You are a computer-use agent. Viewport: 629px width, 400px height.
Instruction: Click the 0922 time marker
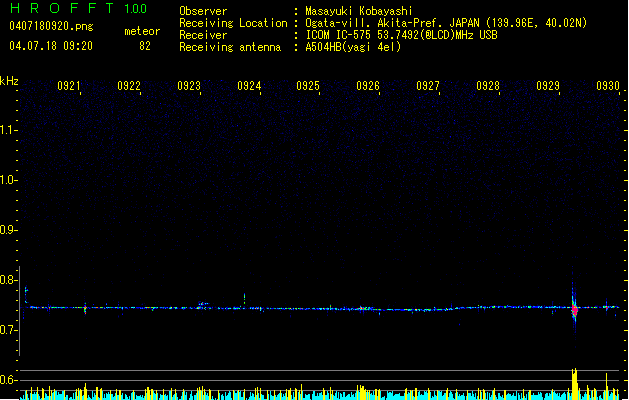coord(129,86)
